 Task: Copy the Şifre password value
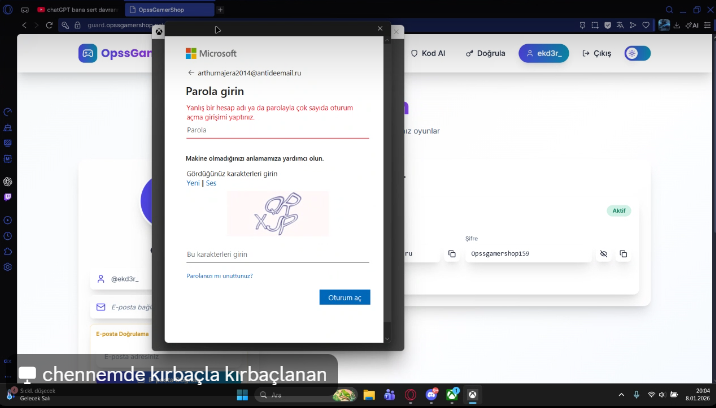coord(623,254)
